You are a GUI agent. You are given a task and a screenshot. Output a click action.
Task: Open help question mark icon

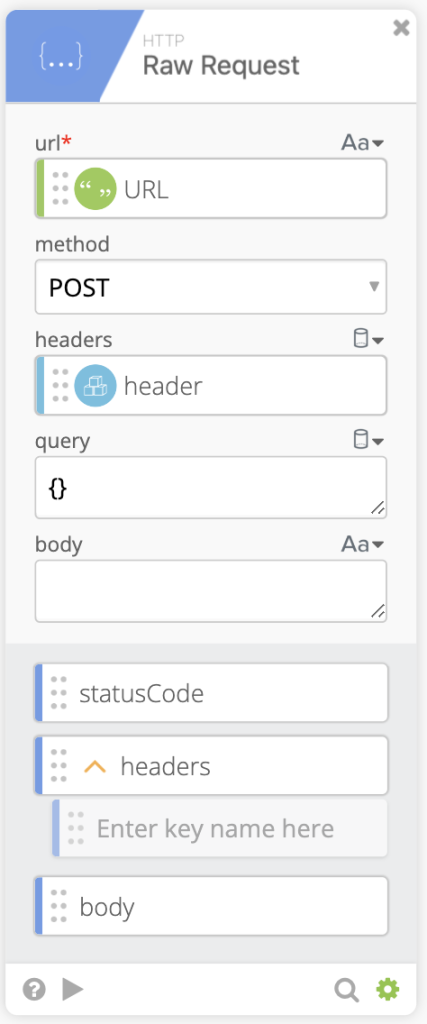coord(34,989)
